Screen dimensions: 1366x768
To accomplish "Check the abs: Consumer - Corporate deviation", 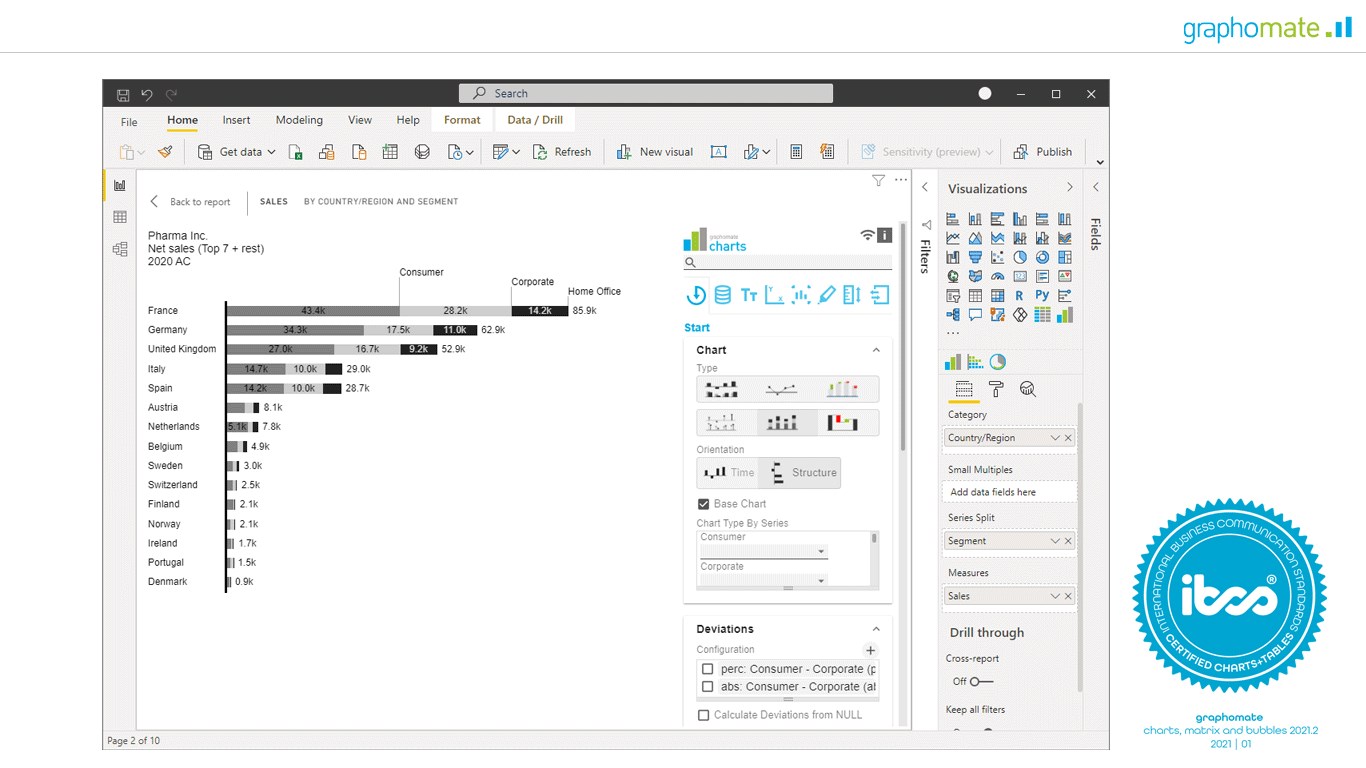I will 708,687.
